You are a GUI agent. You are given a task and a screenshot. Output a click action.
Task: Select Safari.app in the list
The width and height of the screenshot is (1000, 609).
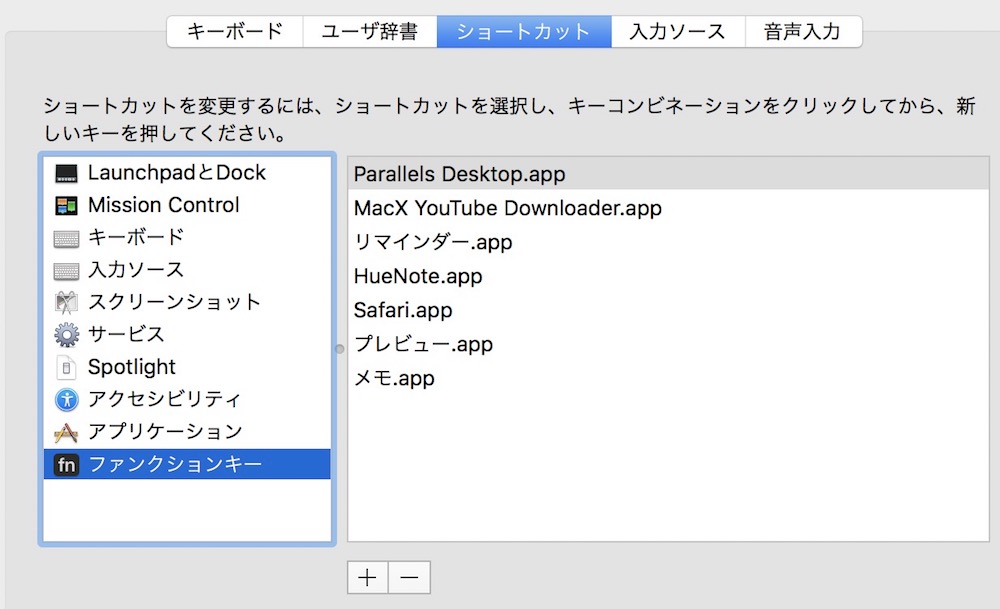[668, 310]
